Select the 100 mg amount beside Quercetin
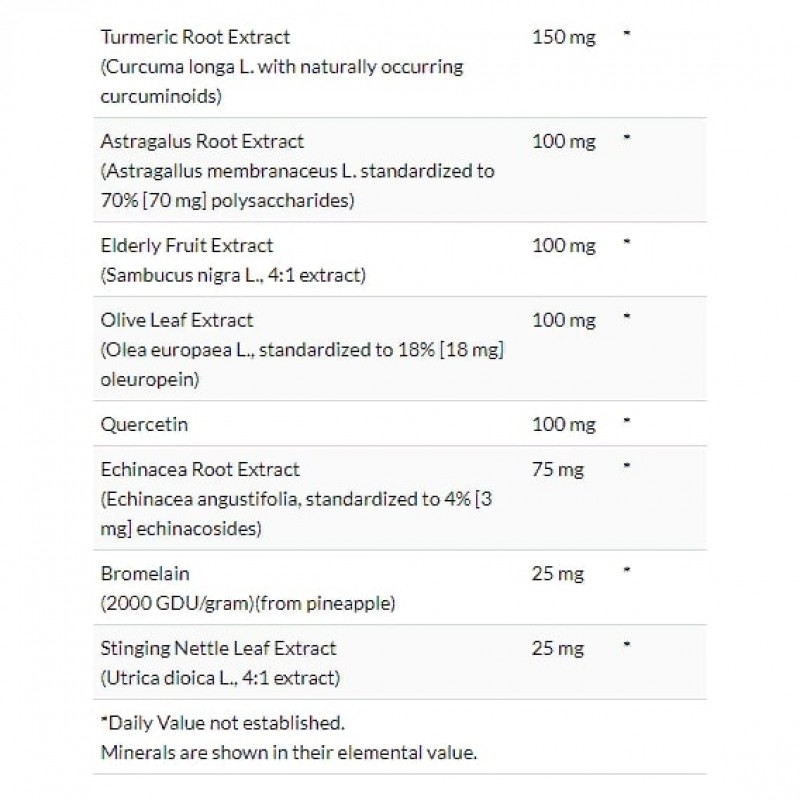 tap(564, 425)
